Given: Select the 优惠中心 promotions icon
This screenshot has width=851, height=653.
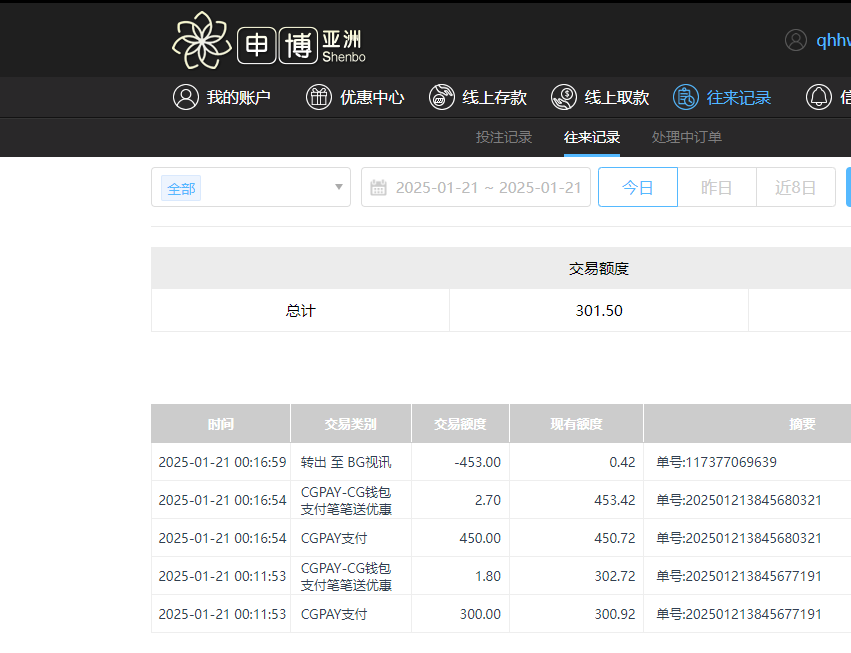Looking at the screenshot, I should pyautogui.click(x=318, y=97).
